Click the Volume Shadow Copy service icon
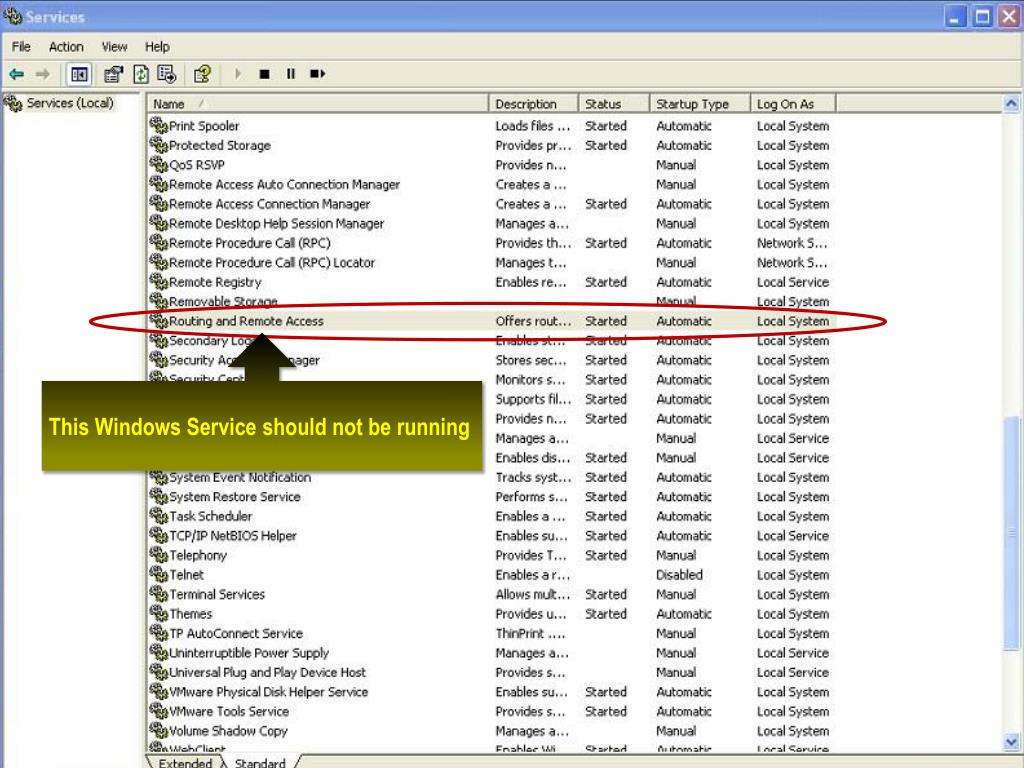Image resolution: width=1024 pixels, height=768 pixels. 158,731
